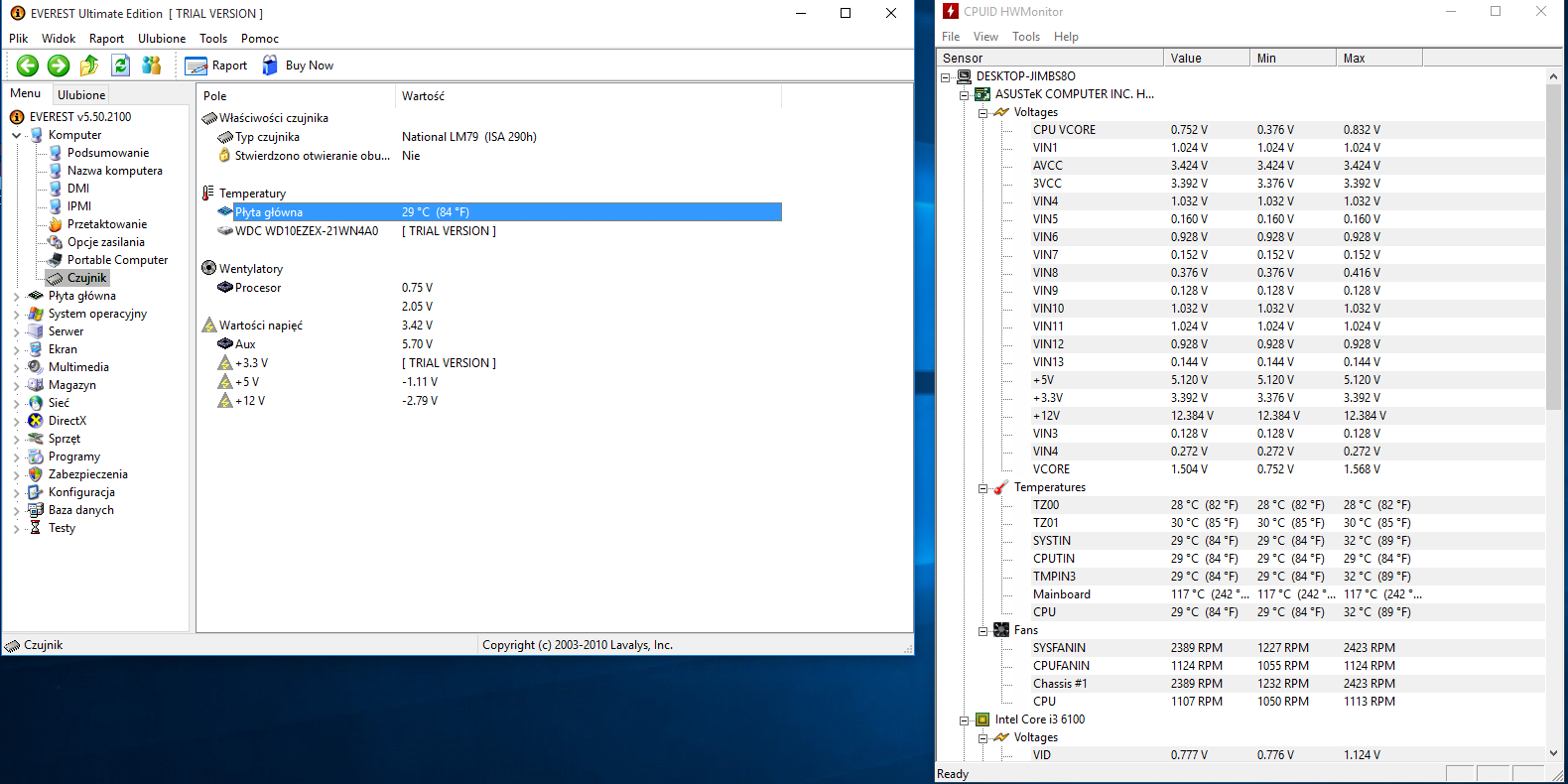1568x784 pixels.
Task: Click the Zabezpieczenia shield icon
Action: coord(36,474)
